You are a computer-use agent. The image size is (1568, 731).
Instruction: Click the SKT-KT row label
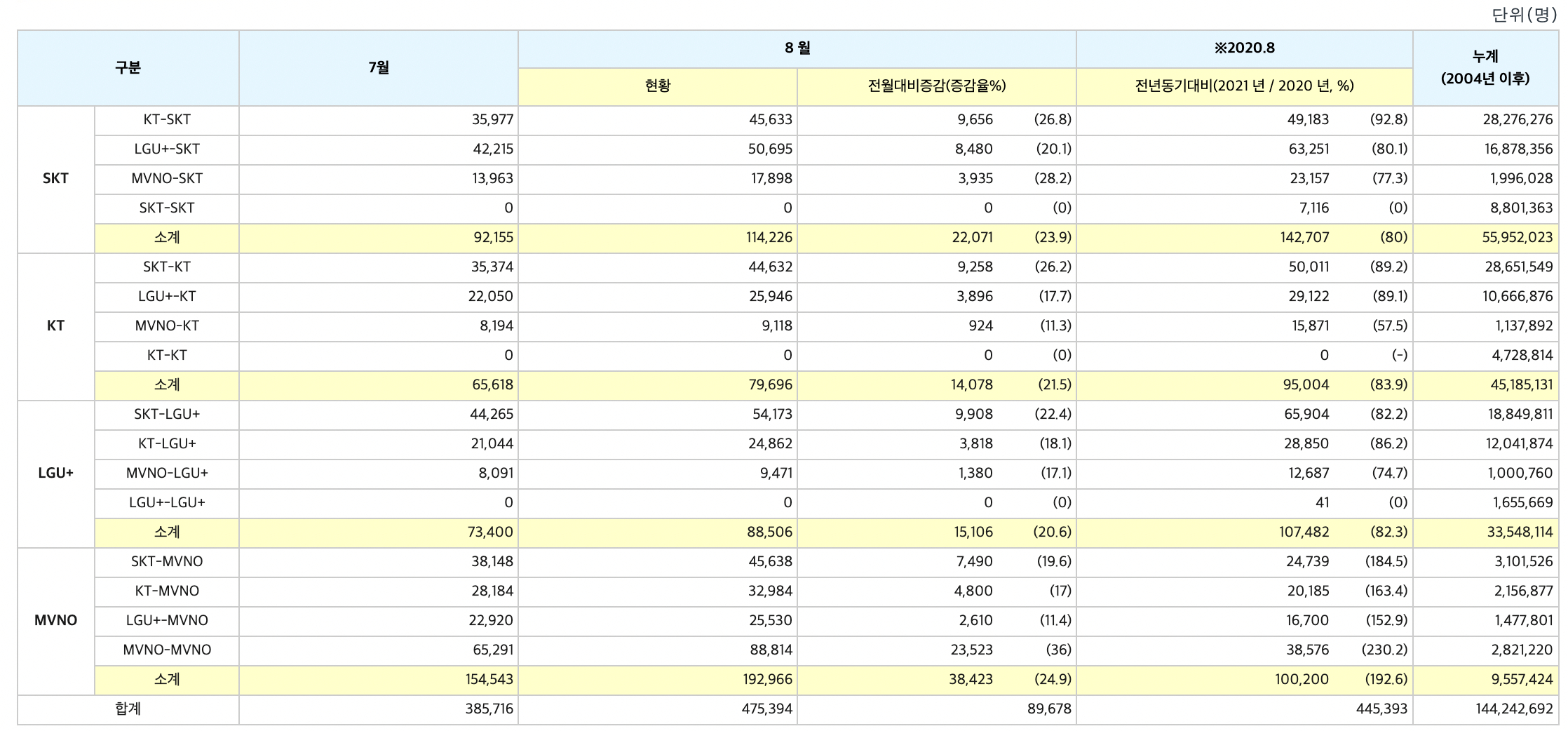click(x=167, y=267)
